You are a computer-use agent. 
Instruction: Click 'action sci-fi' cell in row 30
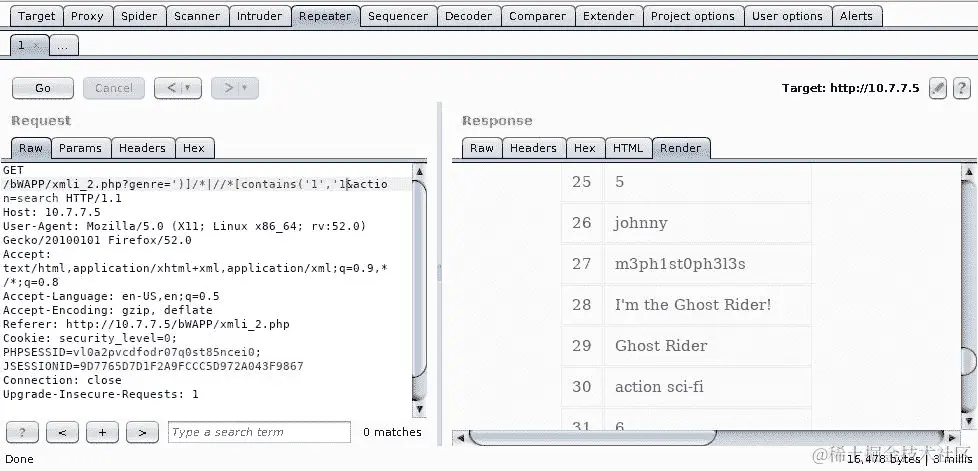[x=707, y=387]
